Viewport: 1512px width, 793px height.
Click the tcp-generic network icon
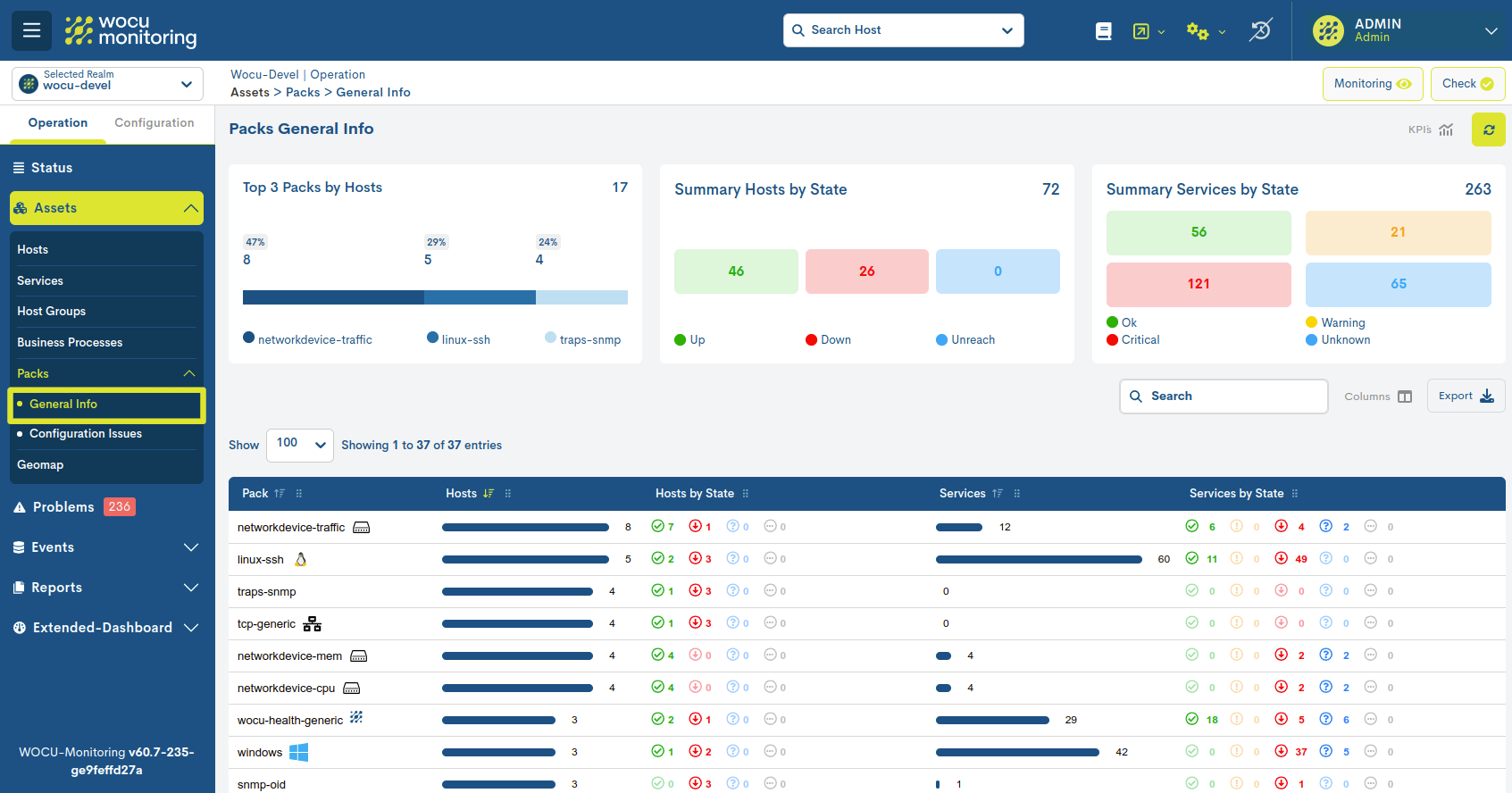(x=313, y=623)
